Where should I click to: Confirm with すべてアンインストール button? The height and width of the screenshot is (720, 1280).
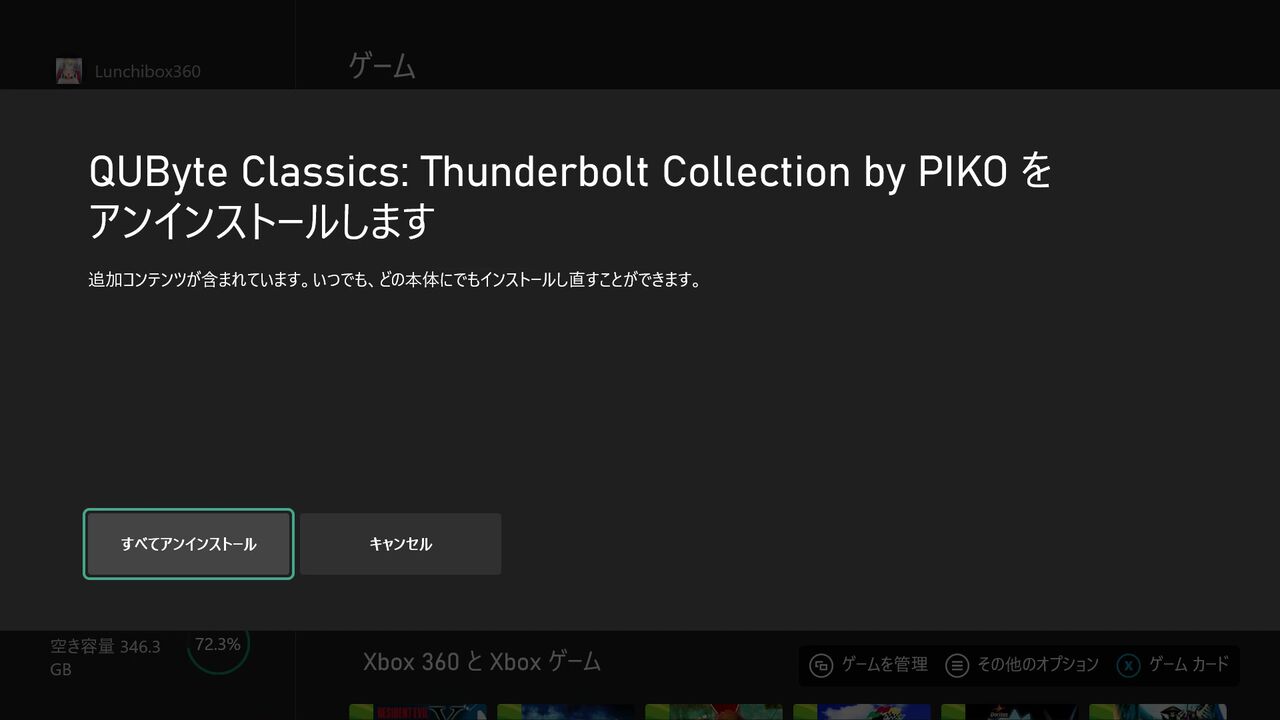point(188,544)
